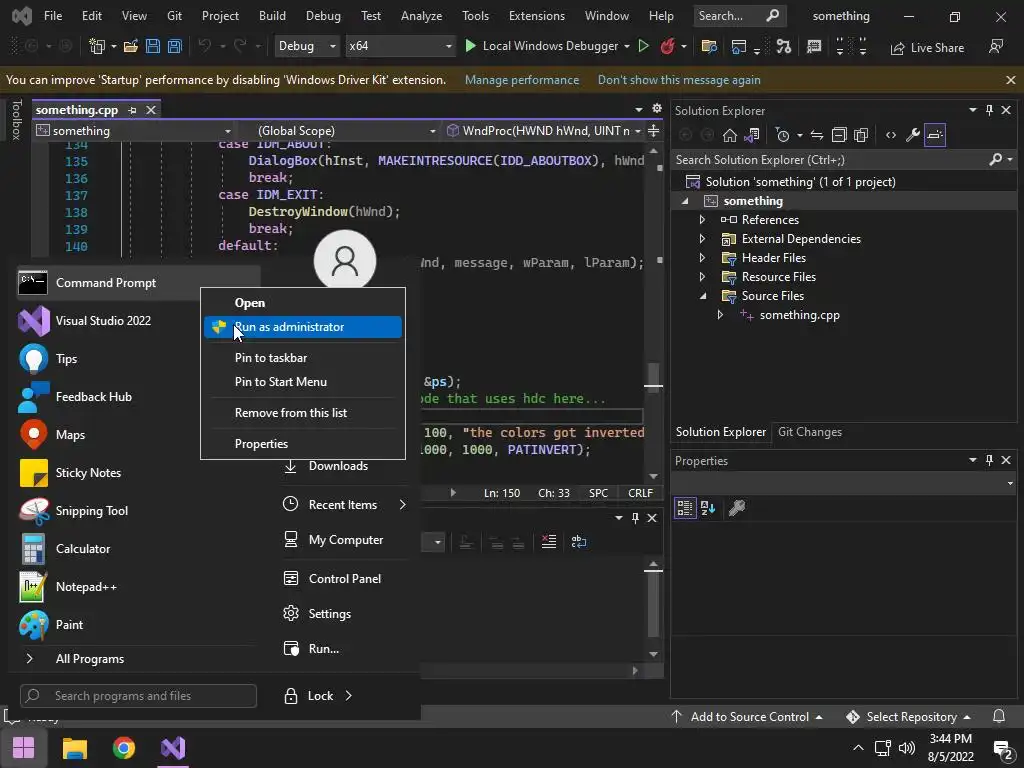Start Without Debugging using the outlined play icon
1024x768 pixels.
pos(643,46)
